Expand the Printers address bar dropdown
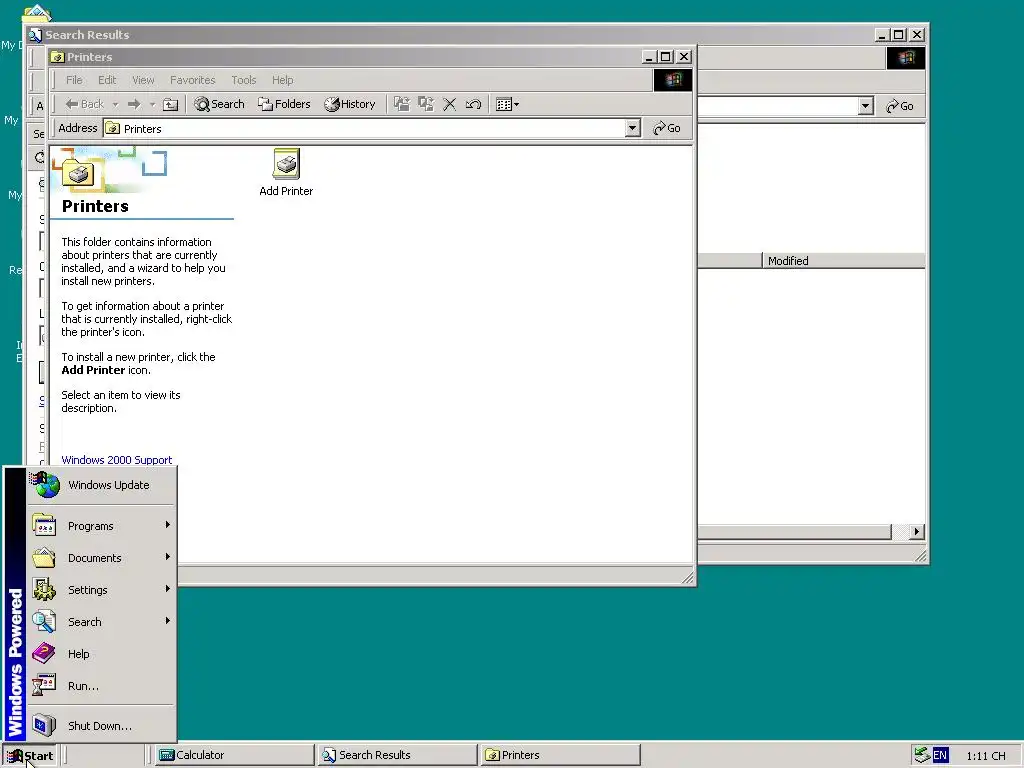 tap(632, 128)
